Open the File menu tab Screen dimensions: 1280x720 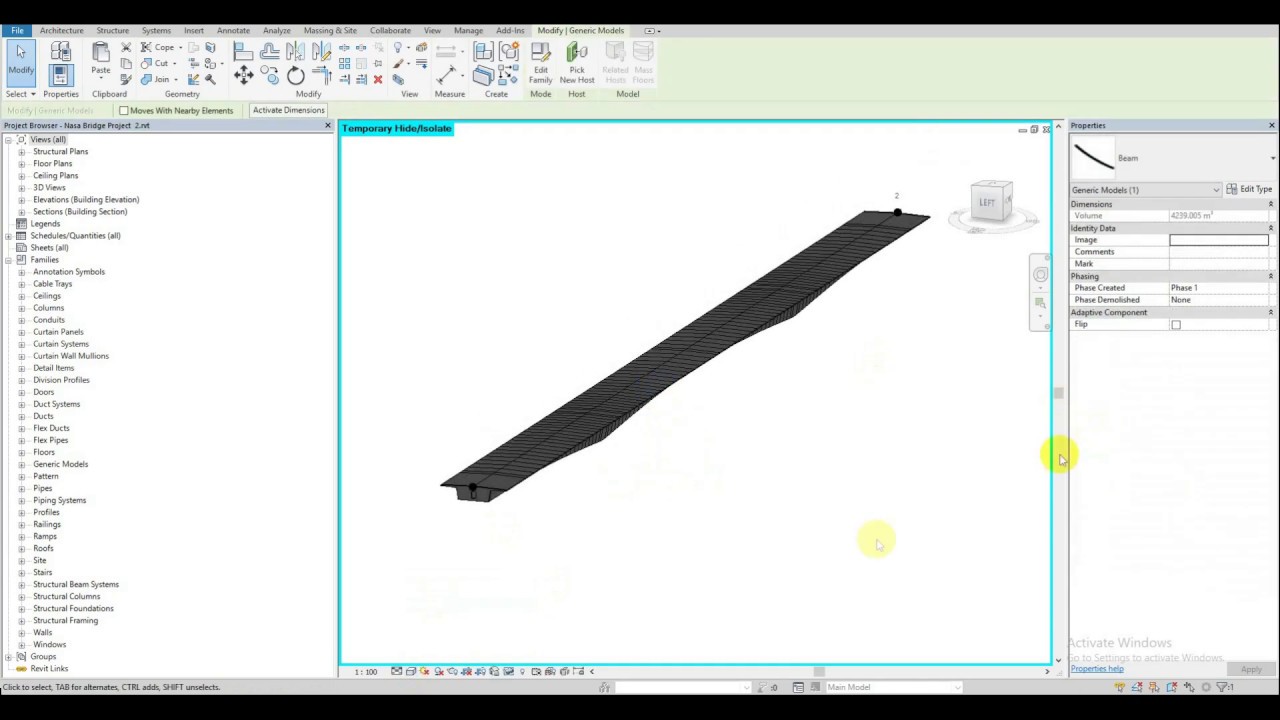(17, 30)
